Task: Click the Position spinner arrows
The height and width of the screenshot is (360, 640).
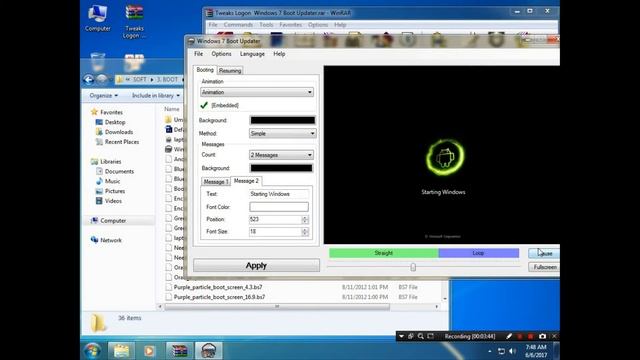Action: pyautogui.click(x=305, y=220)
